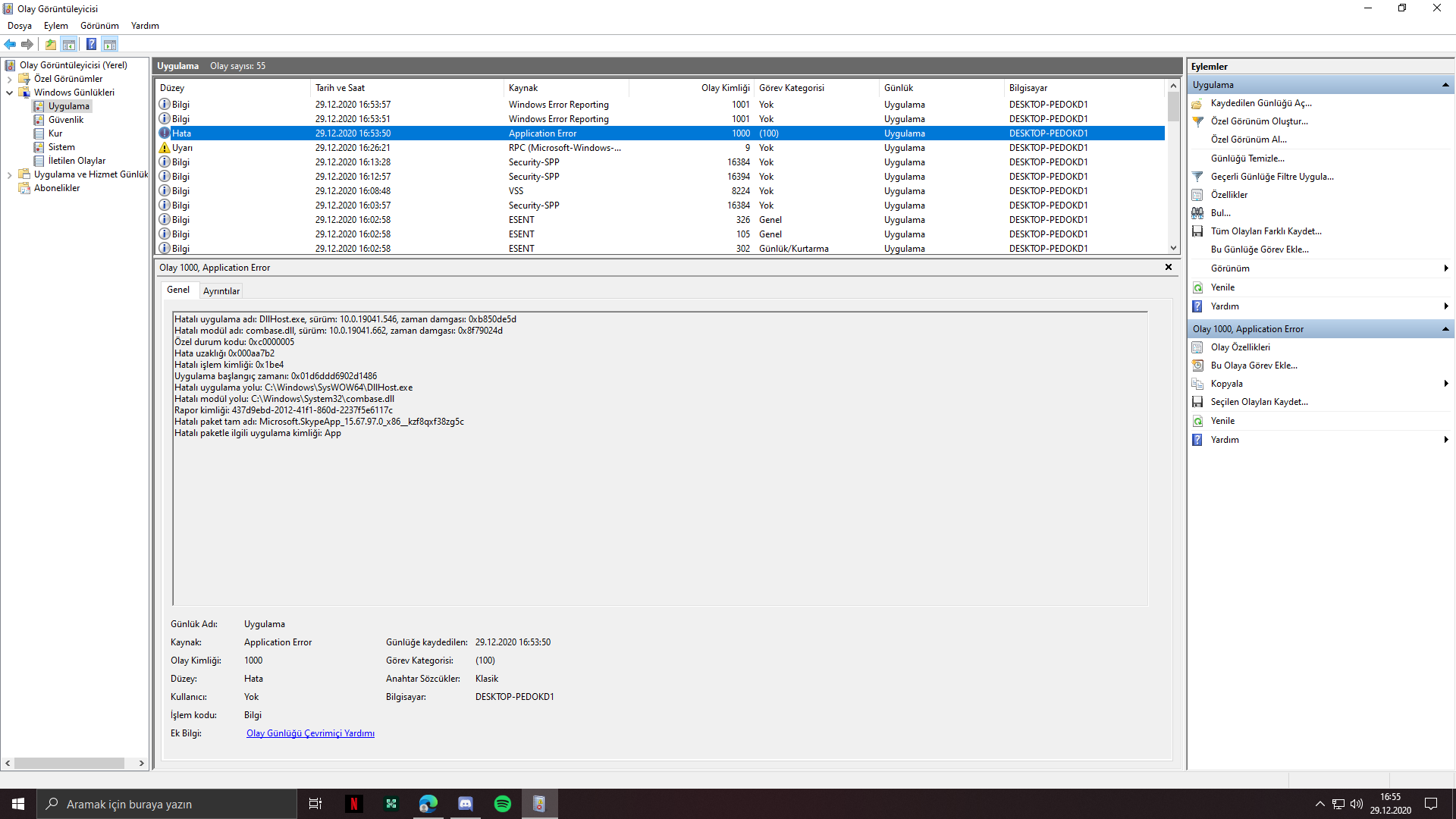Screen dimensions: 1456x819
Task: Switch to the Ayrıntılar tab
Action: pos(221,291)
